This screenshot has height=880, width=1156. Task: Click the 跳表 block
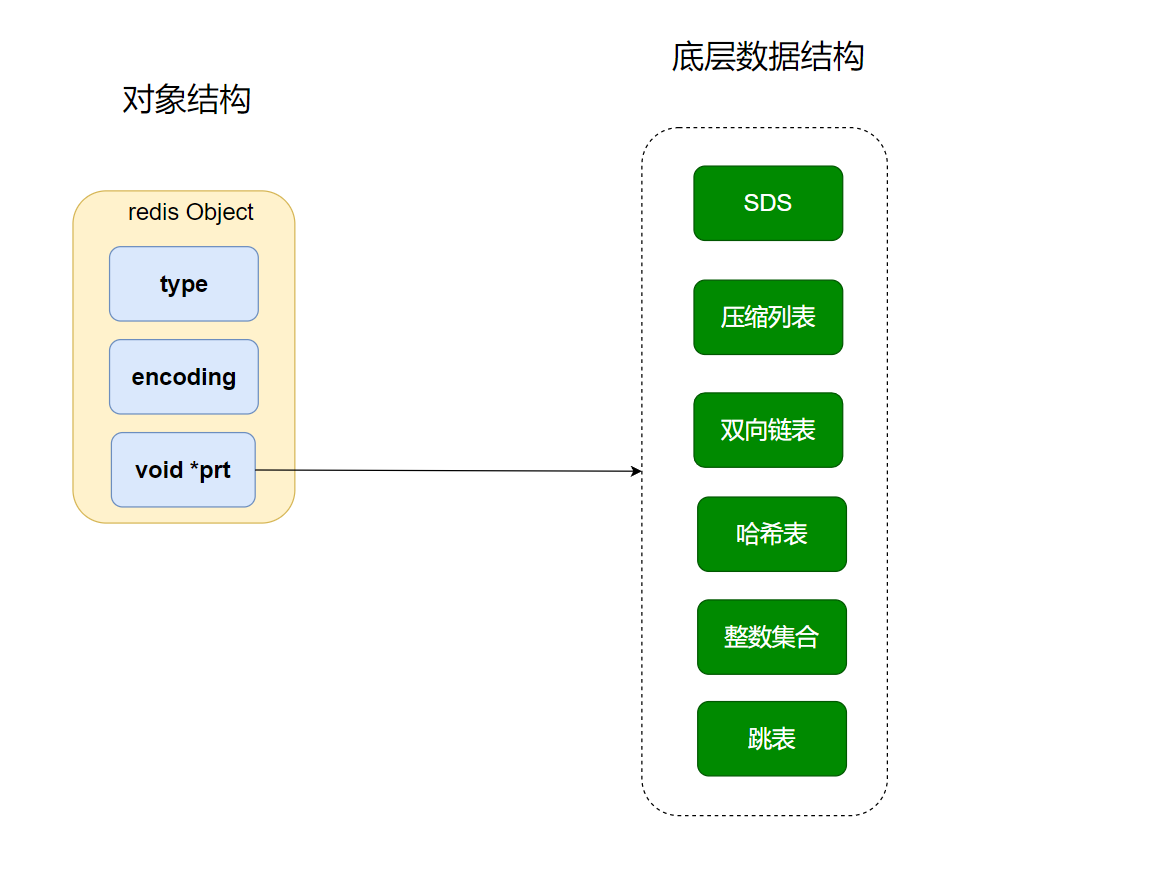coord(771,738)
